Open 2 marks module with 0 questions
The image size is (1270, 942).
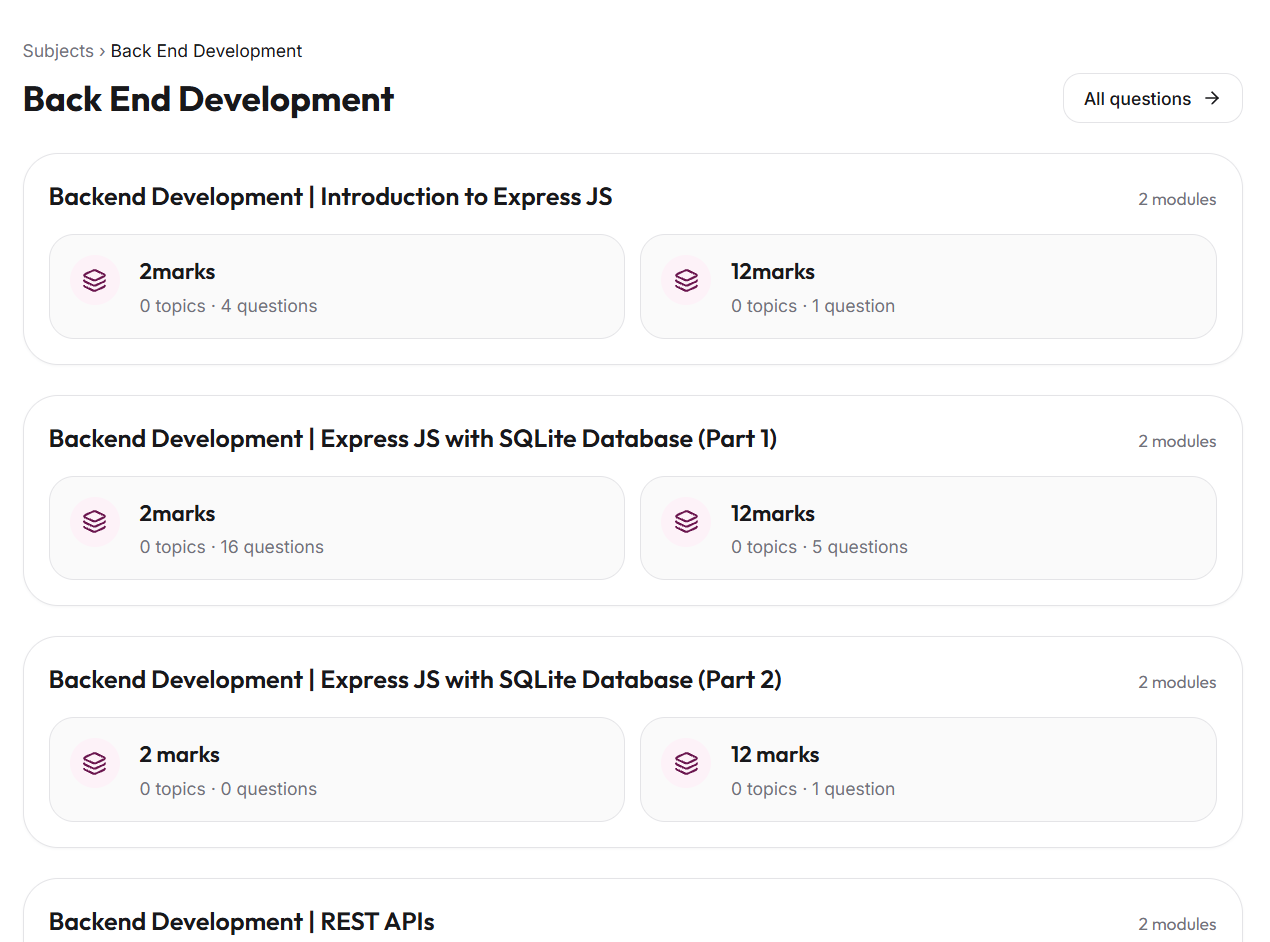click(337, 769)
